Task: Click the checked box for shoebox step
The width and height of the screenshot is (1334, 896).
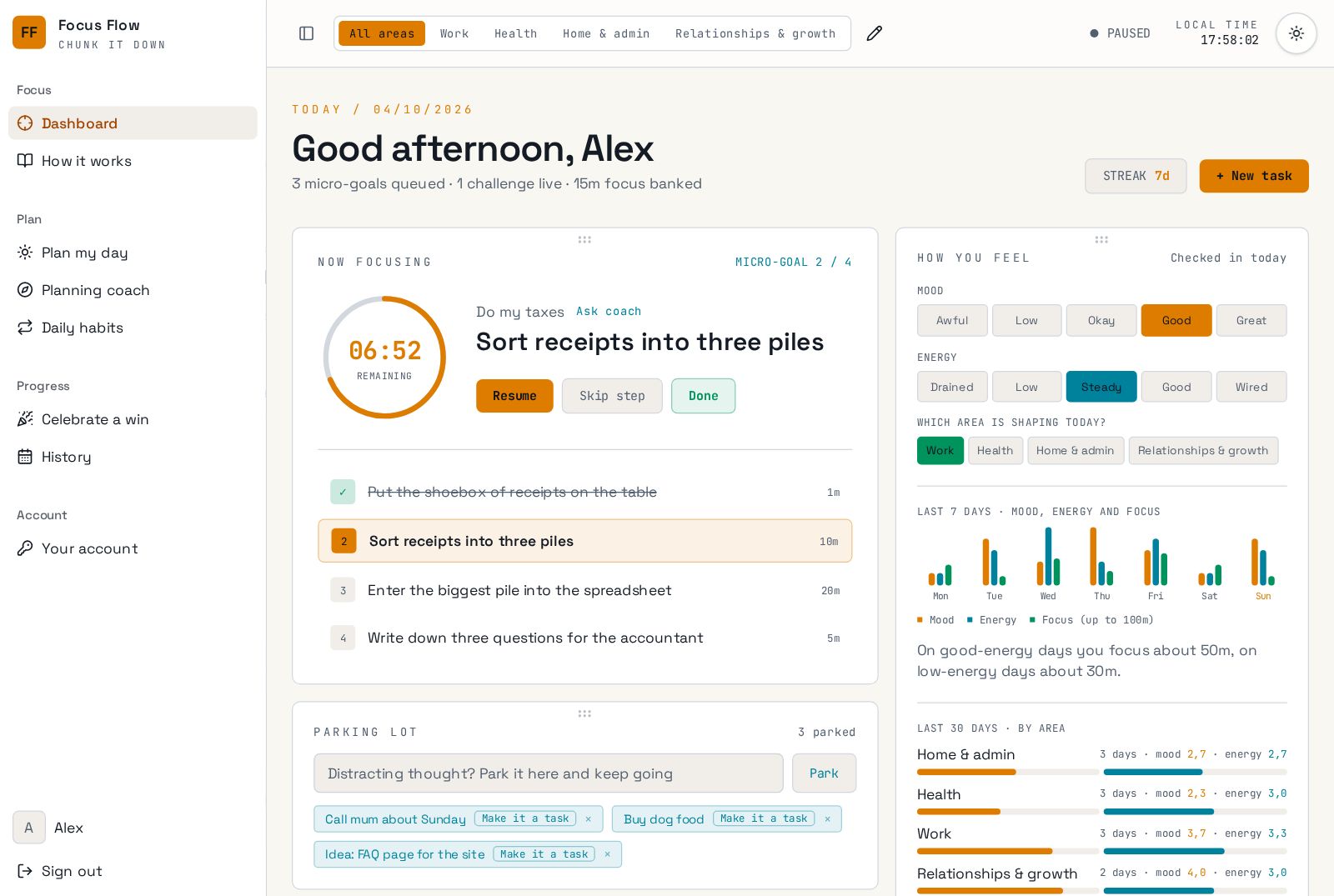Action: [x=343, y=492]
